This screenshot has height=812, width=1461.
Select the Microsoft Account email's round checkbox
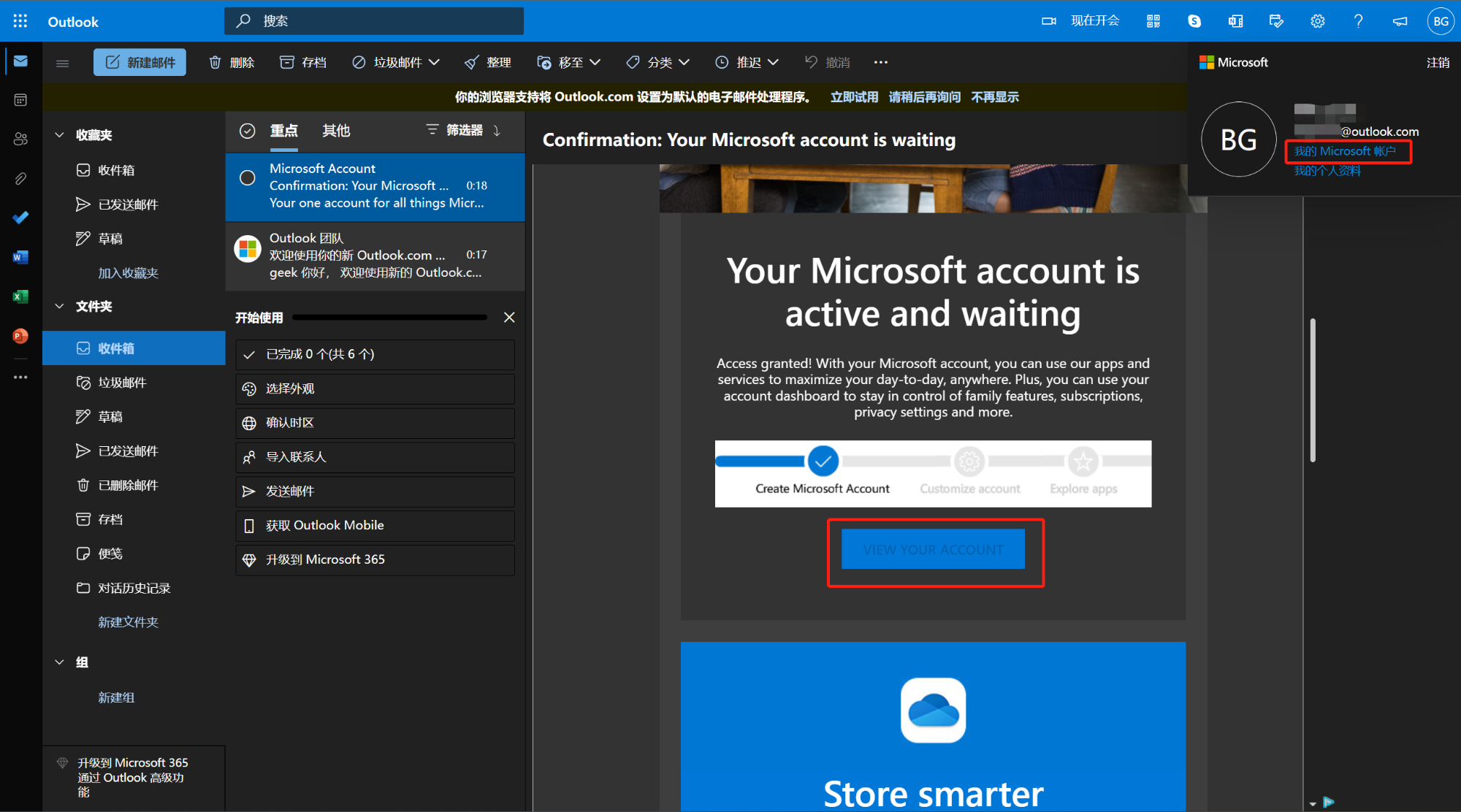coord(248,177)
